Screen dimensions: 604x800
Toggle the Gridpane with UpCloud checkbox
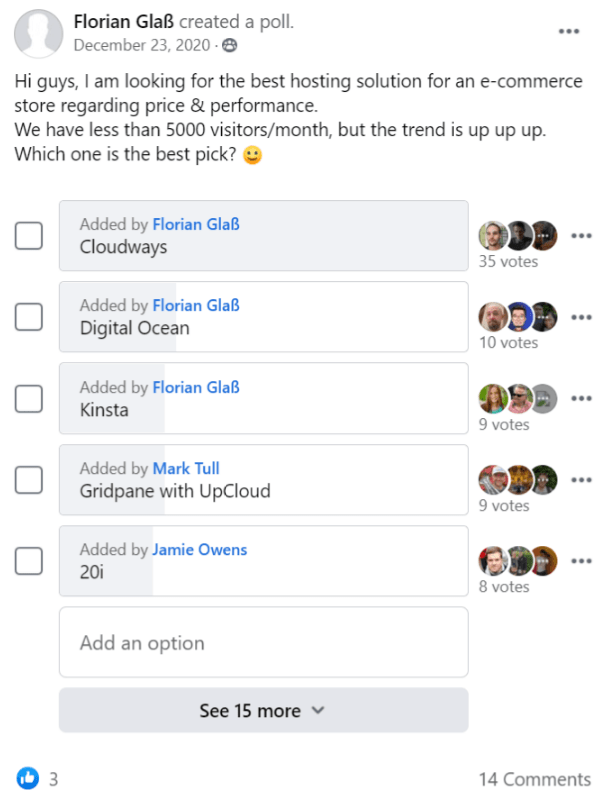(x=29, y=480)
